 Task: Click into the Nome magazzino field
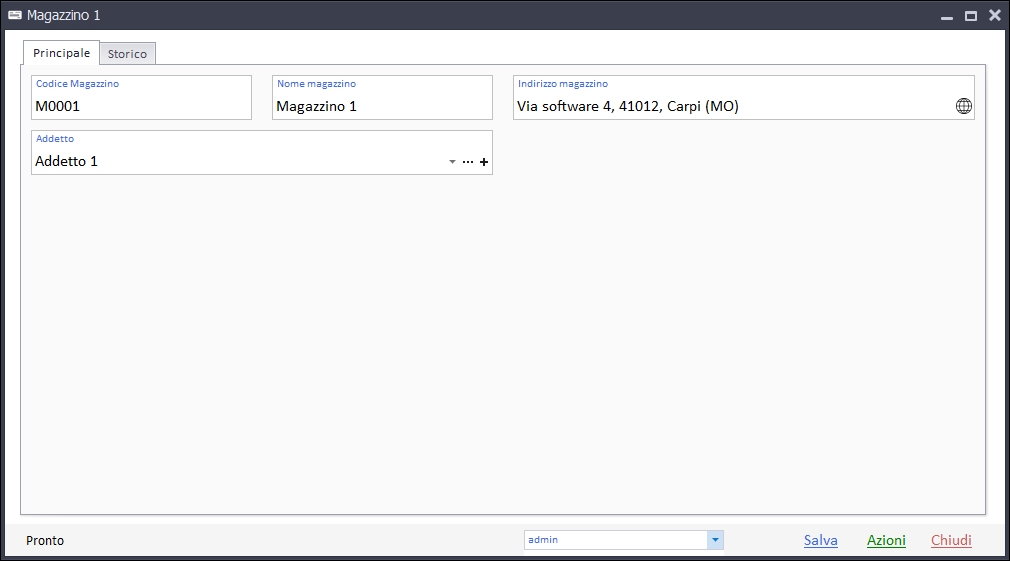(x=381, y=106)
